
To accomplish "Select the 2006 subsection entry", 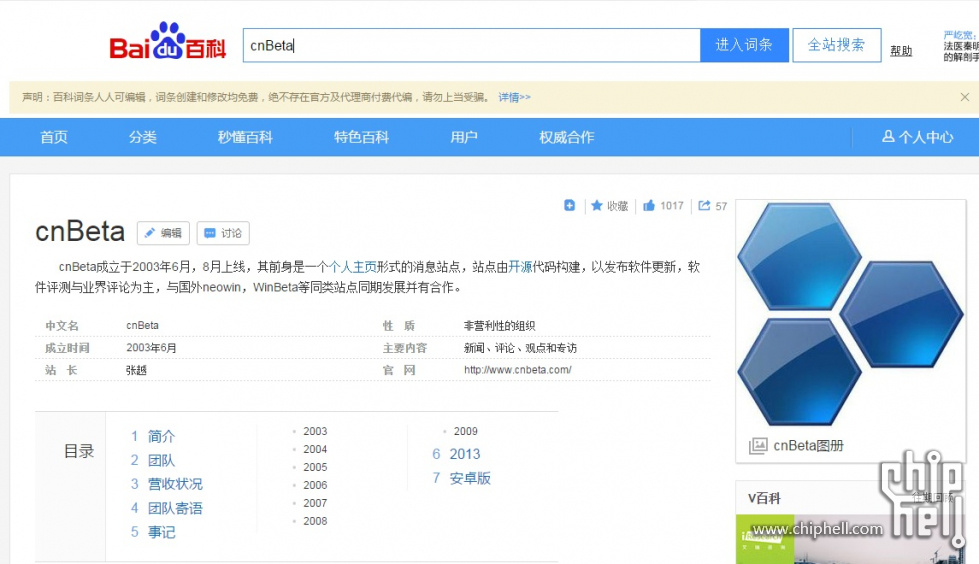I will click(x=315, y=485).
